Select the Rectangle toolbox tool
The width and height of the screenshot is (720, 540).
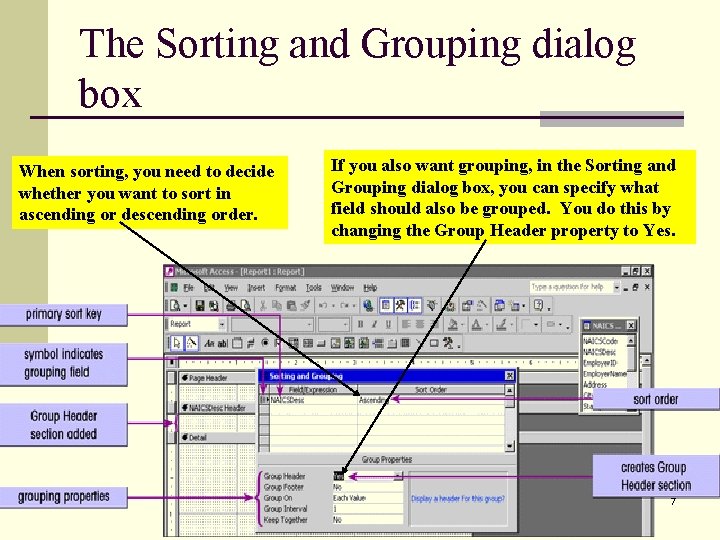point(433,343)
